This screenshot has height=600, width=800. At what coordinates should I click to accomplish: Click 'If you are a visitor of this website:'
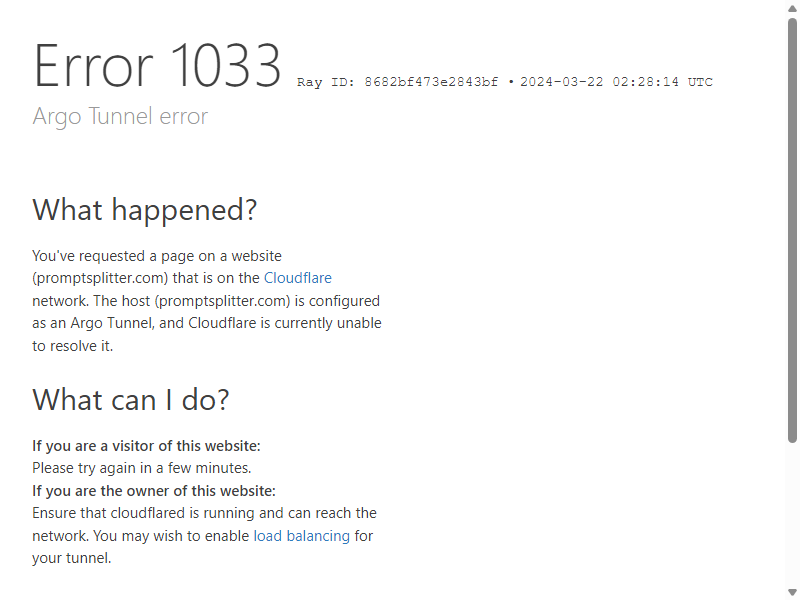click(x=146, y=446)
